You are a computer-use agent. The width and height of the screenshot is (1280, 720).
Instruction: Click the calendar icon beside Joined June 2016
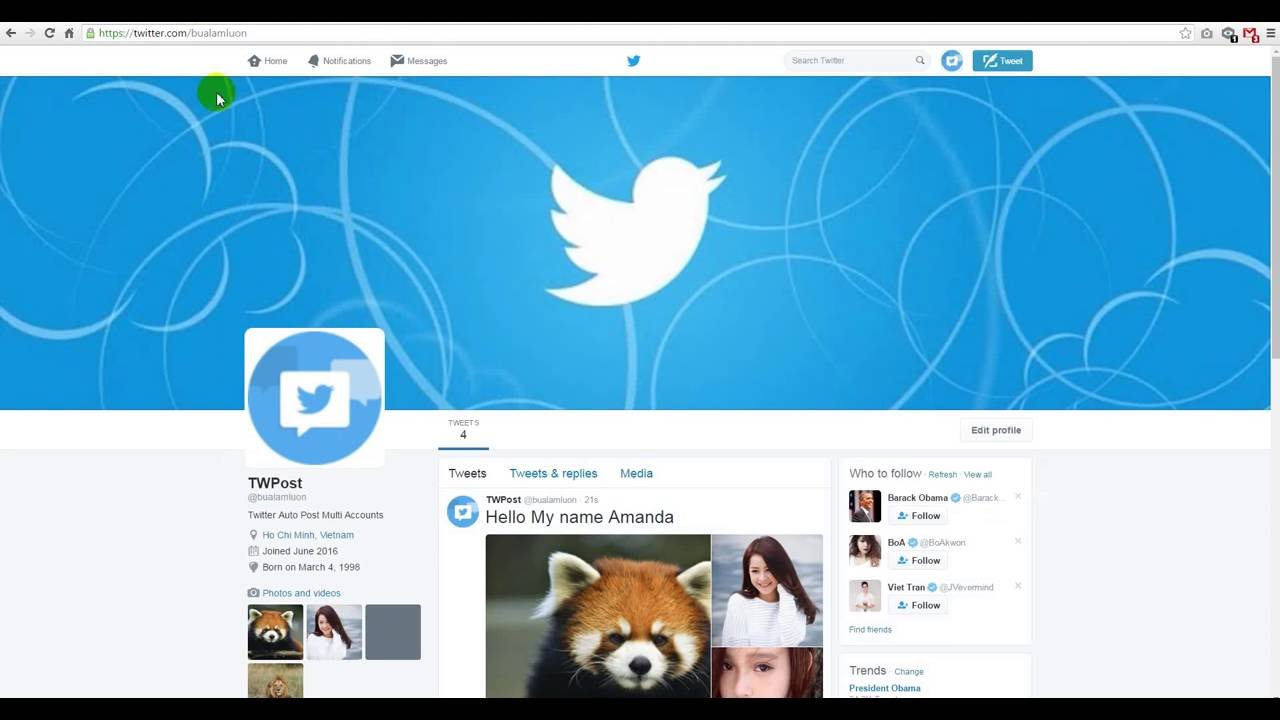(x=253, y=551)
